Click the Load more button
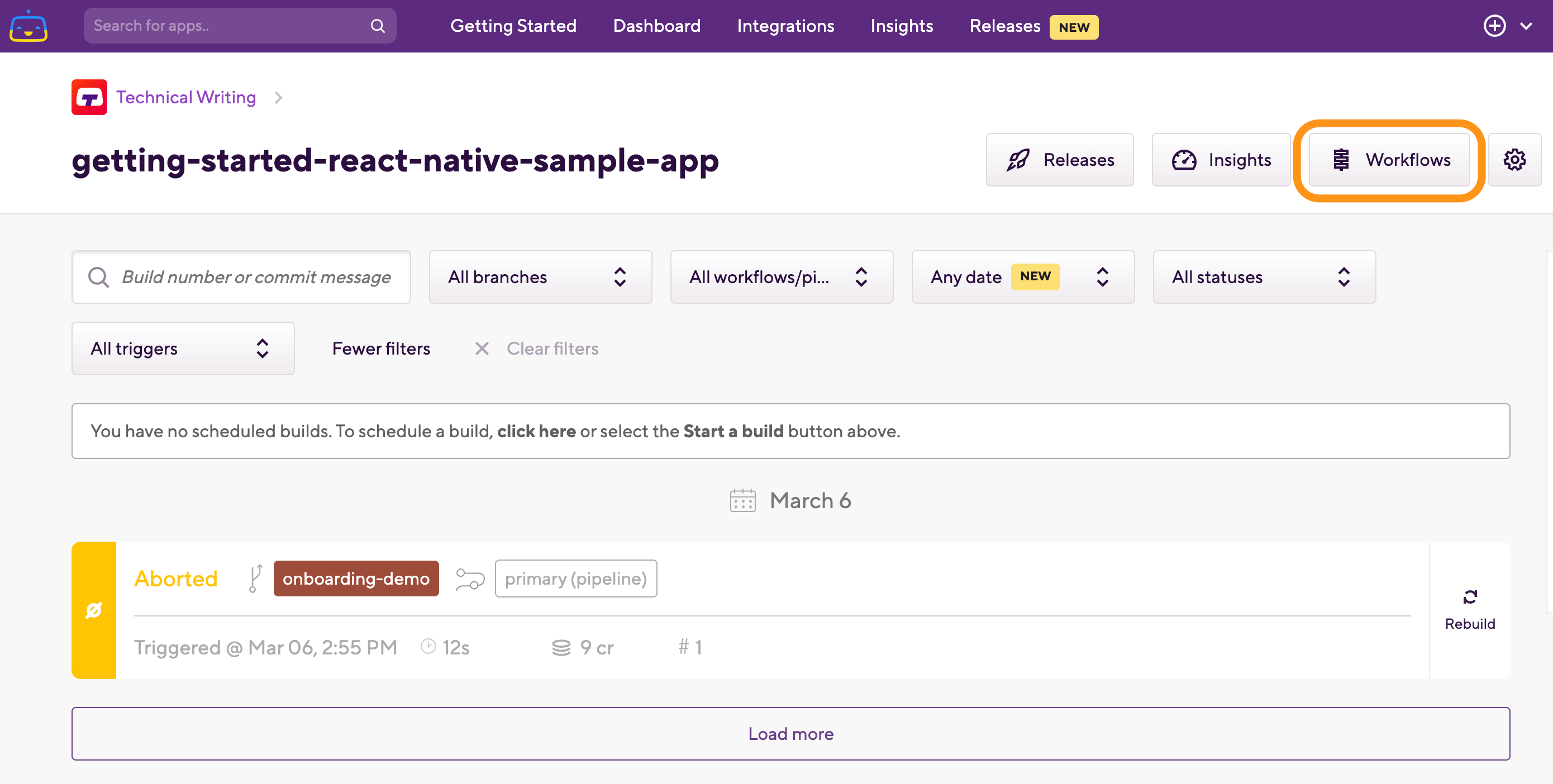The height and width of the screenshot is (784, 1553). 790,733
